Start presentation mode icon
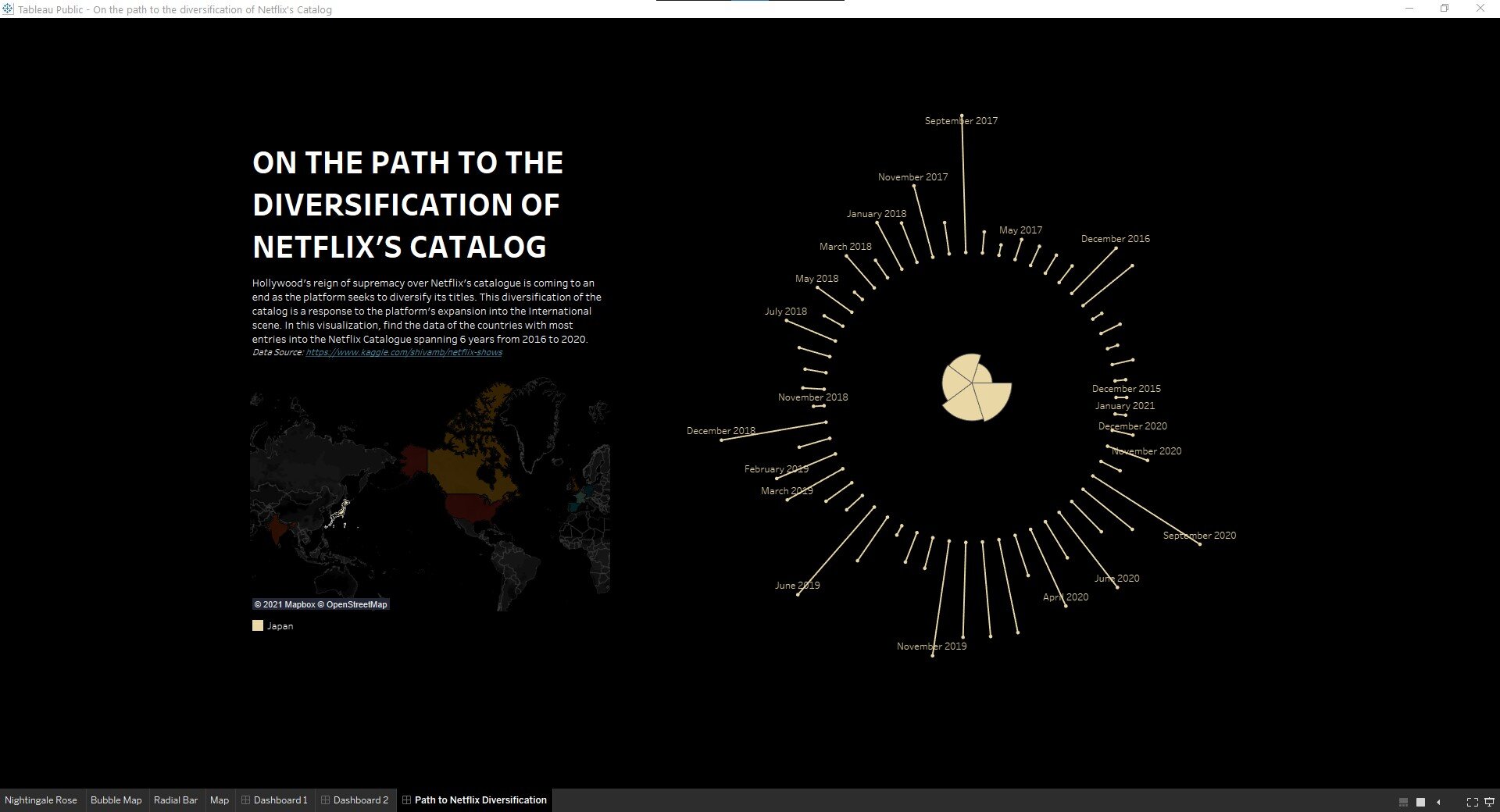This screenshot has width=1500, height=812. [1489, 802]
